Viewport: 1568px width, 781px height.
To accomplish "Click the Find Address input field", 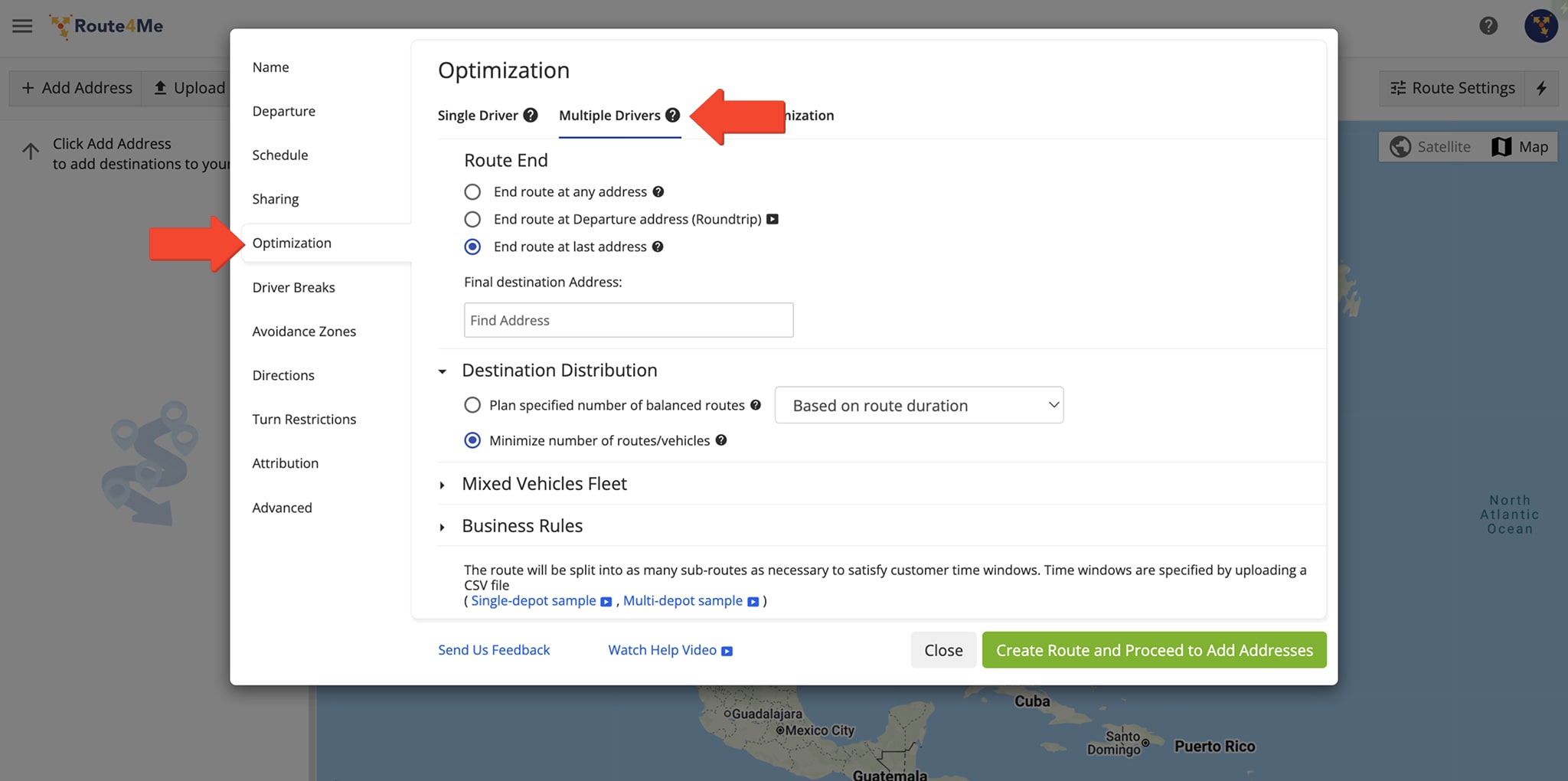I will pyautogui.click(x=627, y=319).
